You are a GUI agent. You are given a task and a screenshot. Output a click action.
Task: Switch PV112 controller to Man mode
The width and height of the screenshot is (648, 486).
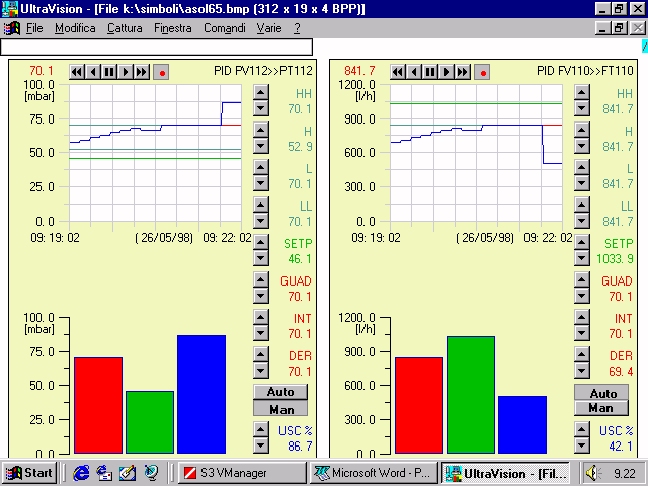[280, 408]
